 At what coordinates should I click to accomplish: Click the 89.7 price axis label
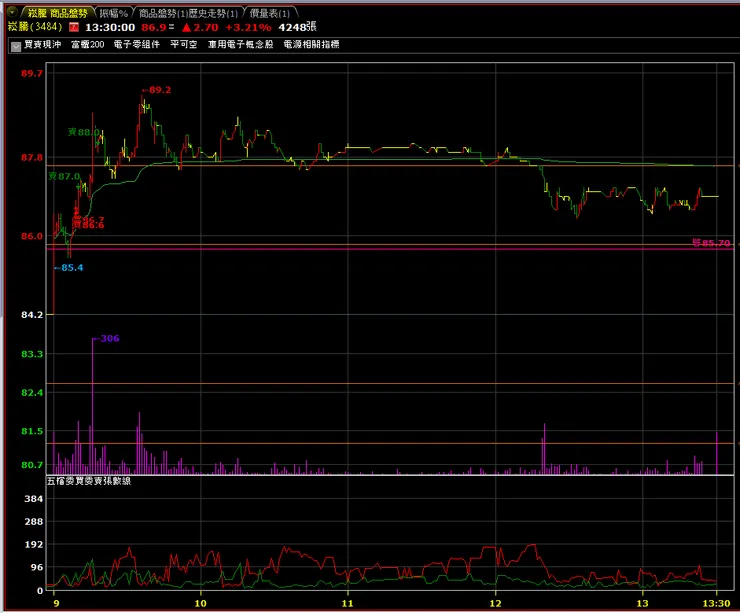click(32, 73)
